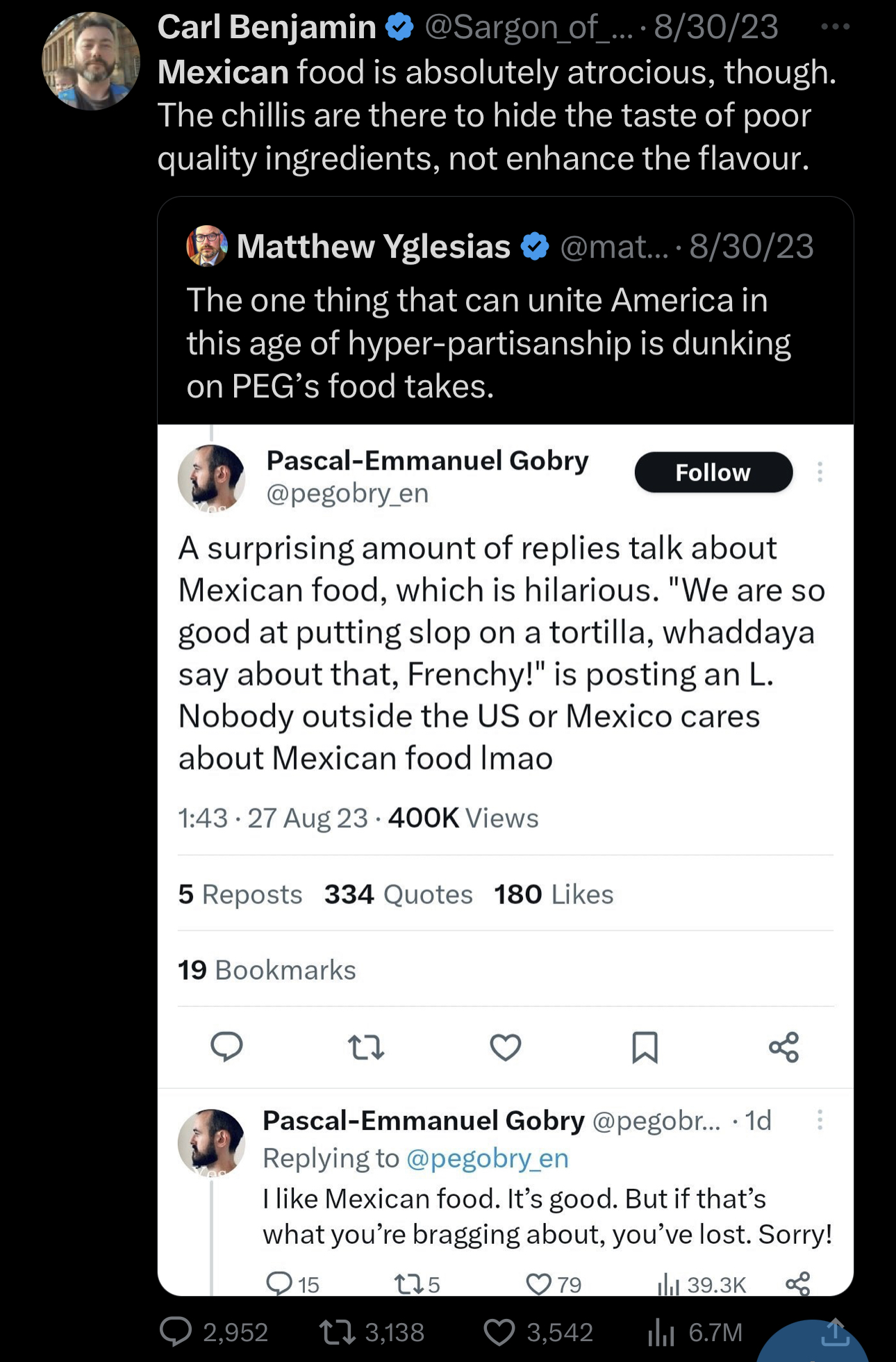The height and width of the screenshot is (1362, 896).
Task: Tap the heart icon under 19 Bookmarks
Action: coord(506,1047)
